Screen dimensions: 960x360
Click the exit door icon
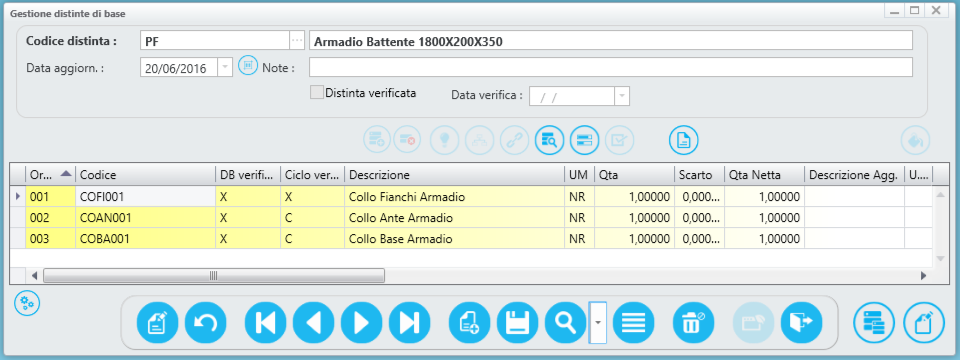(801, 323)
